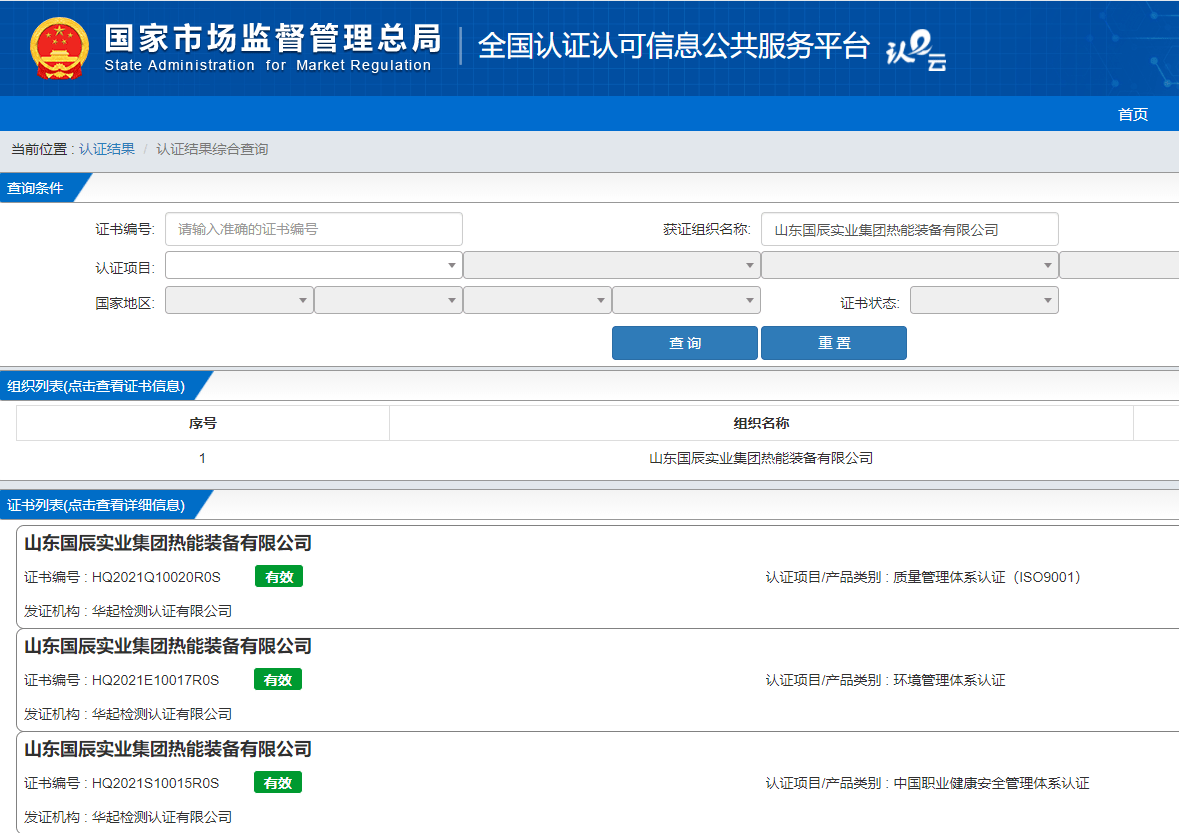Click certificate number HQ2021Q10020R0S
Image resolution: width=1179 pixels, height=833 pixels.
coord(156,577)
